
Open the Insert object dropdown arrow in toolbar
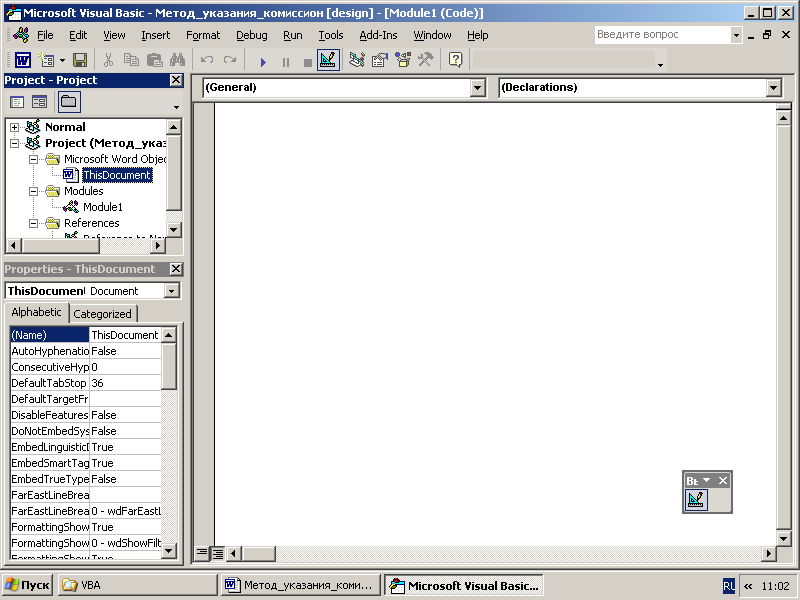point(62,61)
